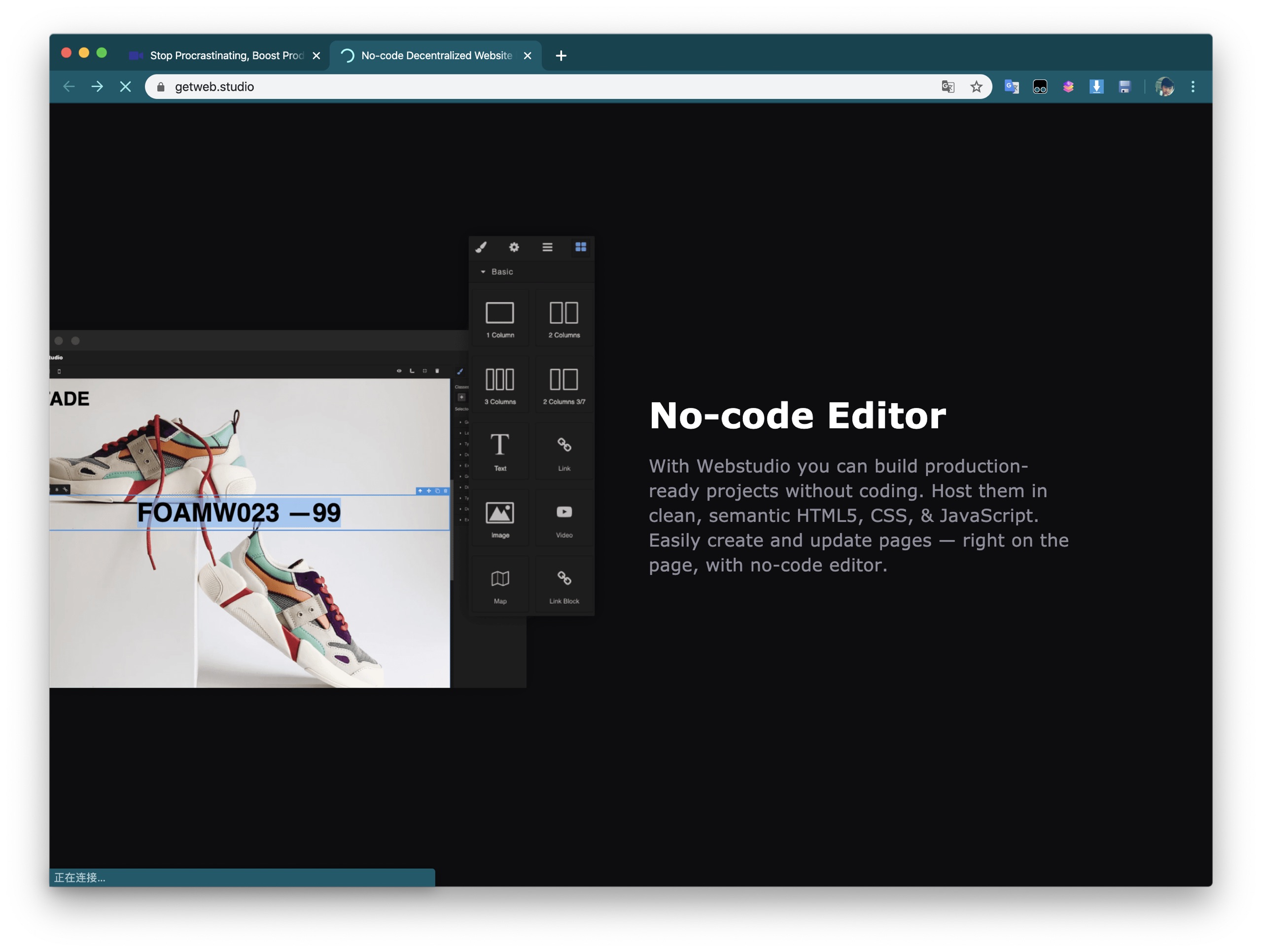Select the layers list icon in panel

coord(547,247)
